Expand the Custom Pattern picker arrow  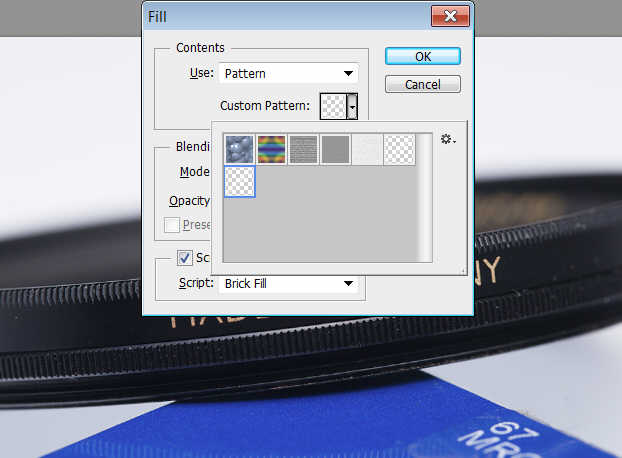(352, 106)
